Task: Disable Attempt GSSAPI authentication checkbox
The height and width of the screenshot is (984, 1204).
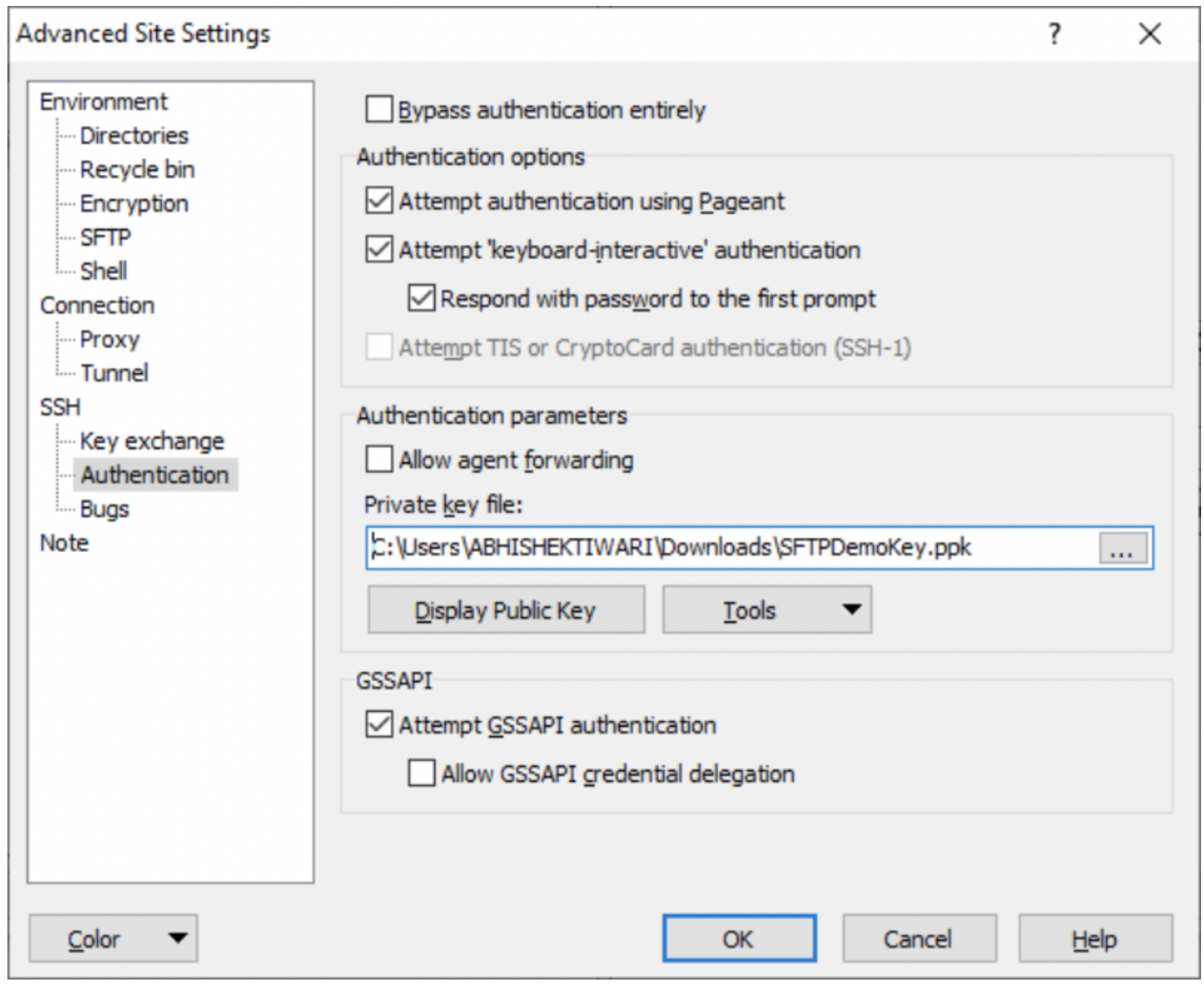Action: (379, 725)
